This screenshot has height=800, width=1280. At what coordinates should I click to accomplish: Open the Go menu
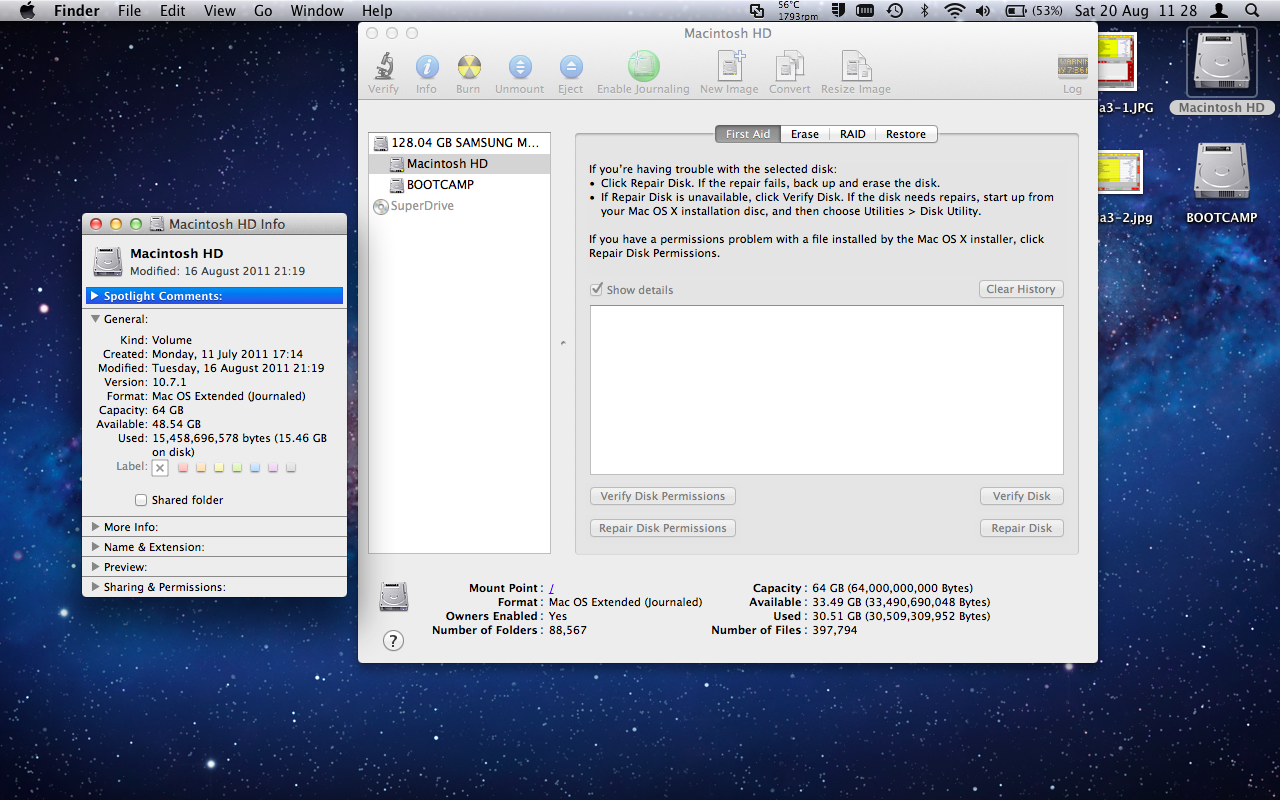(263, 11)
